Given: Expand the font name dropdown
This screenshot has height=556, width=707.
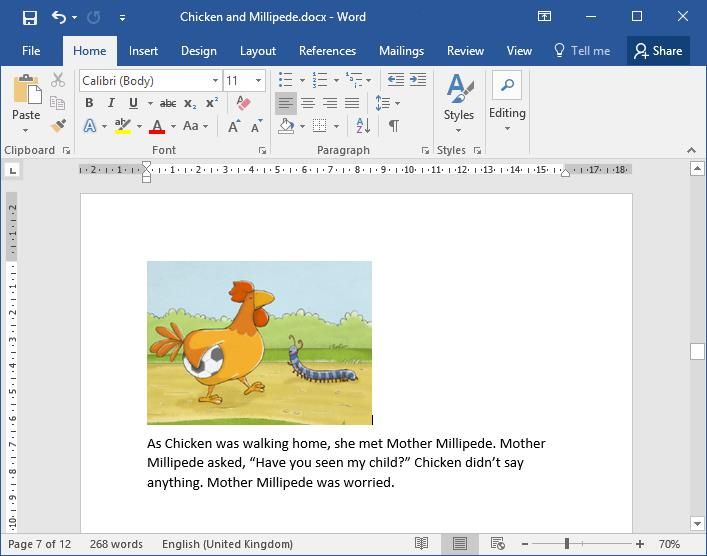Looking at the screenshot, I should [216, 81].
